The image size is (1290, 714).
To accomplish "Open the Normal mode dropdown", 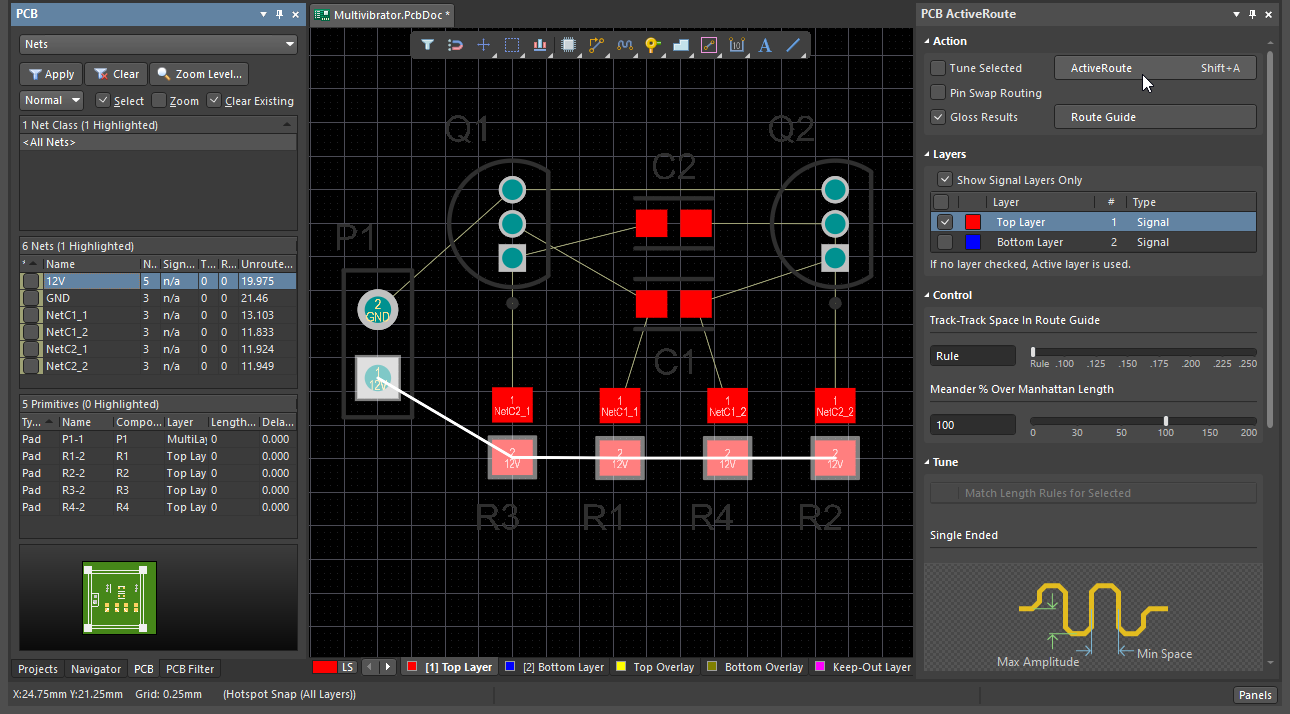I will pos(51,100).
